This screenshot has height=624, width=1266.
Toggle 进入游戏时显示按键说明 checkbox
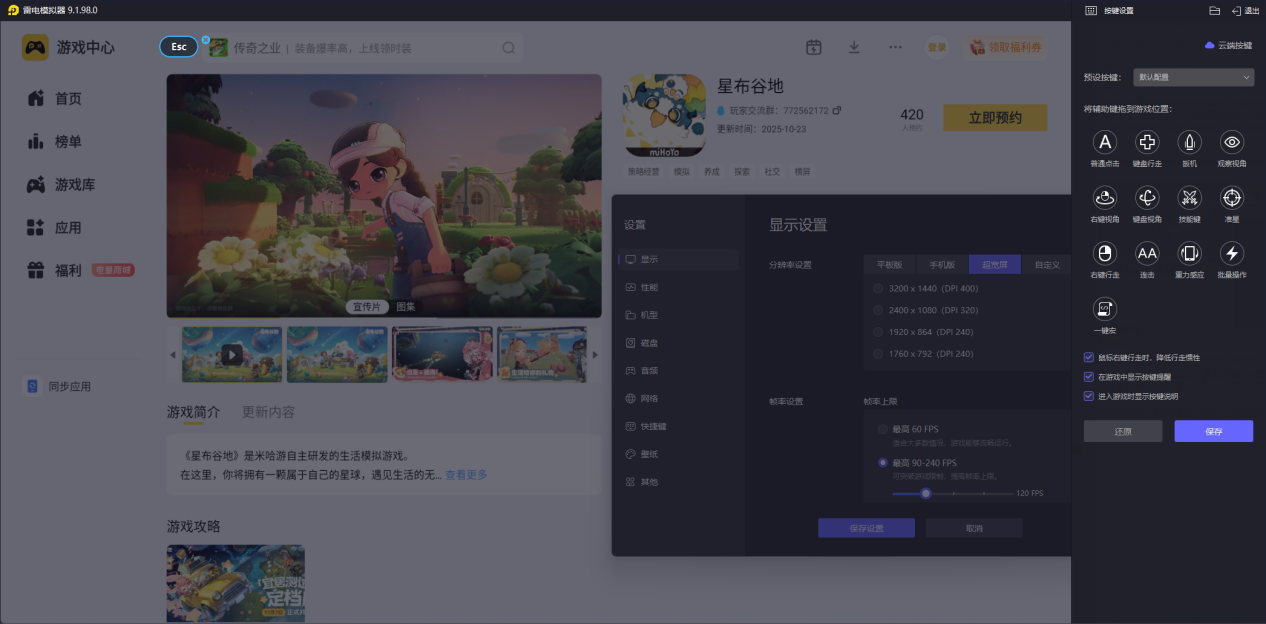(1089, 396)
